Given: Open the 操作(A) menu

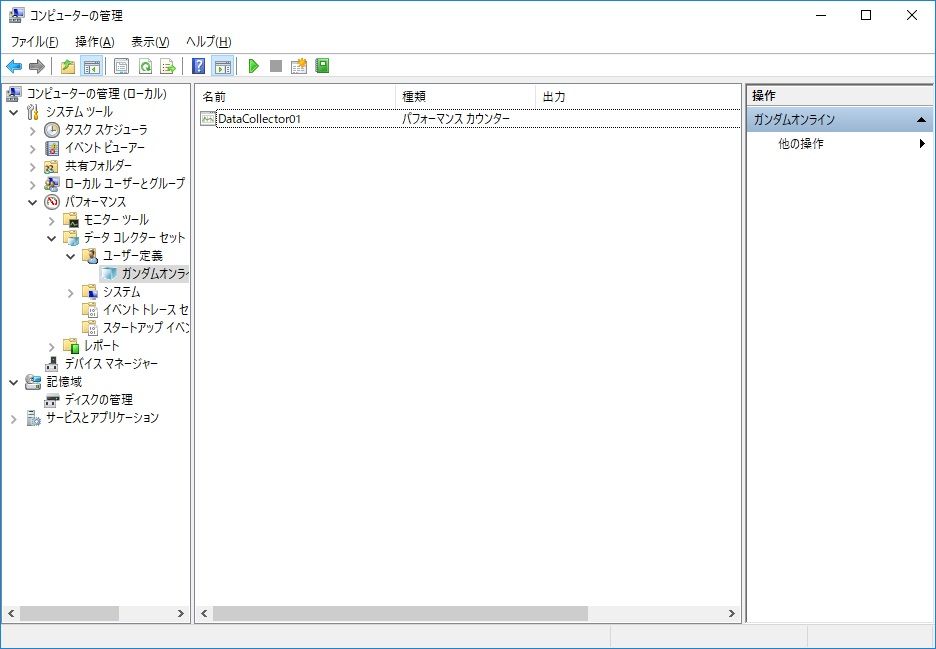Looking at the screenshot, I should (95, 41).
